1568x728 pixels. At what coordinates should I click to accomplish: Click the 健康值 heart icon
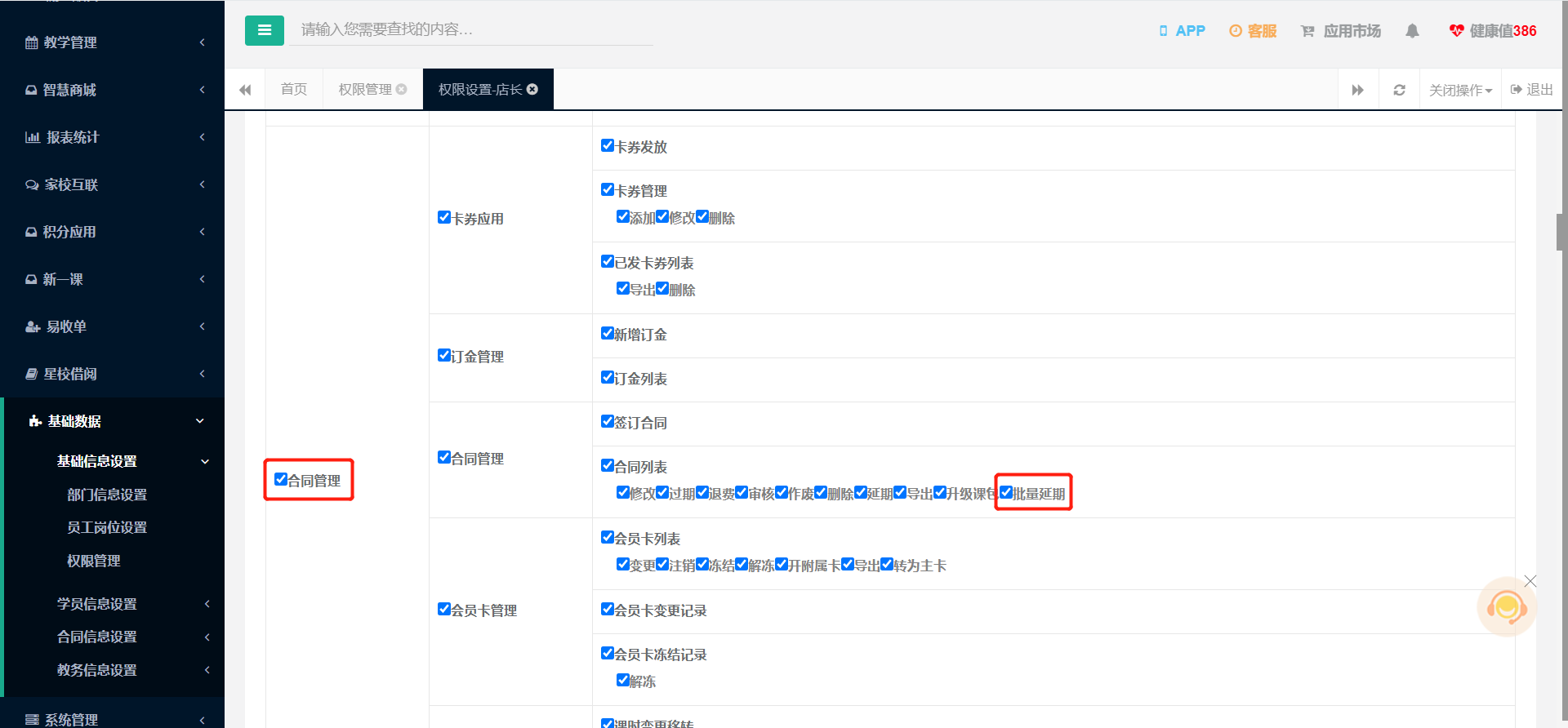pyautogui.click(x=1456, y=31)
